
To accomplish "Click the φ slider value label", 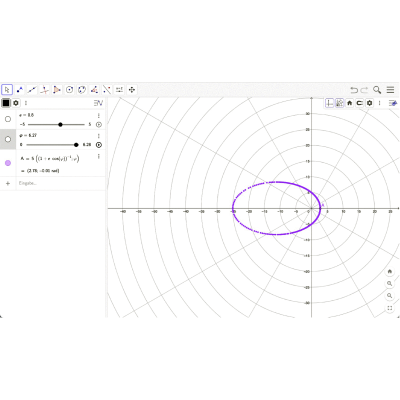I will (28, 135).
